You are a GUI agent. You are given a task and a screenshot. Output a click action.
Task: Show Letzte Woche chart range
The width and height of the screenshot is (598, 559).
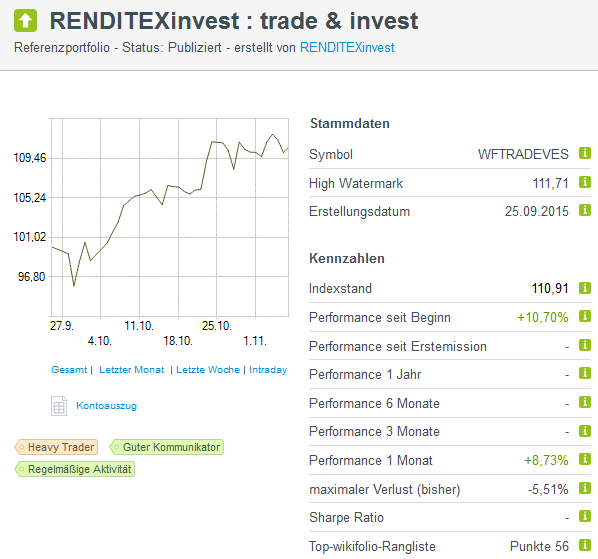click(x=208, y=370)
